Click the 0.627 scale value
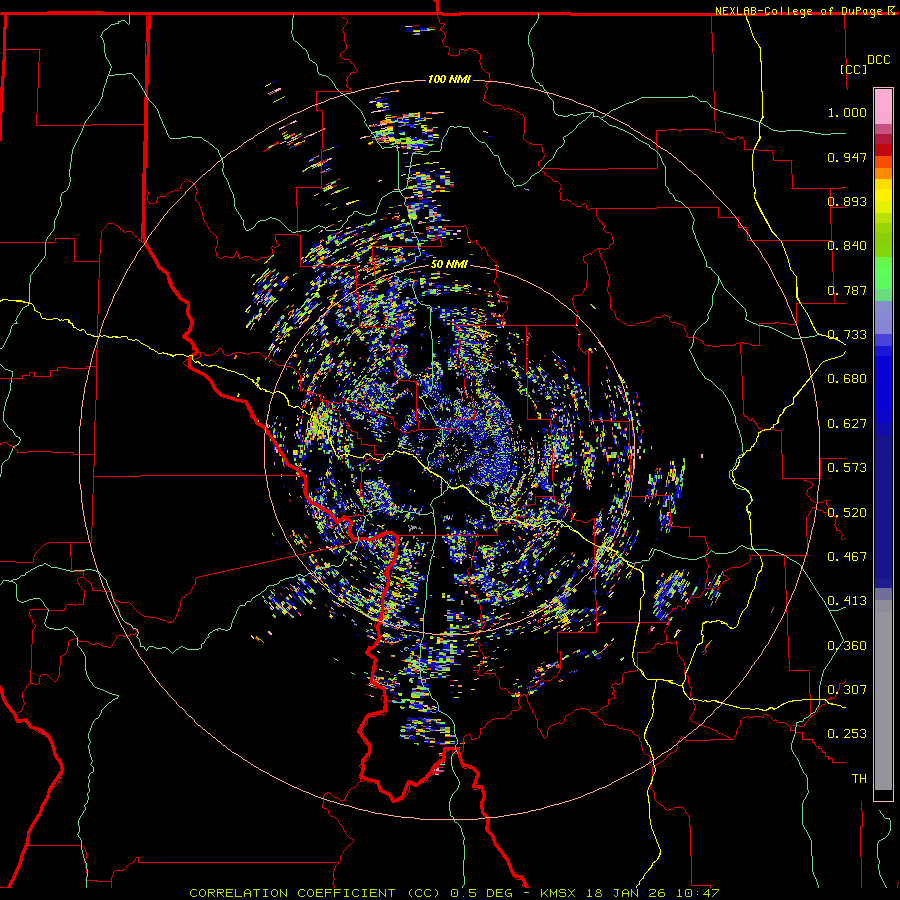The image size is (900, 900). coord(847,424)
